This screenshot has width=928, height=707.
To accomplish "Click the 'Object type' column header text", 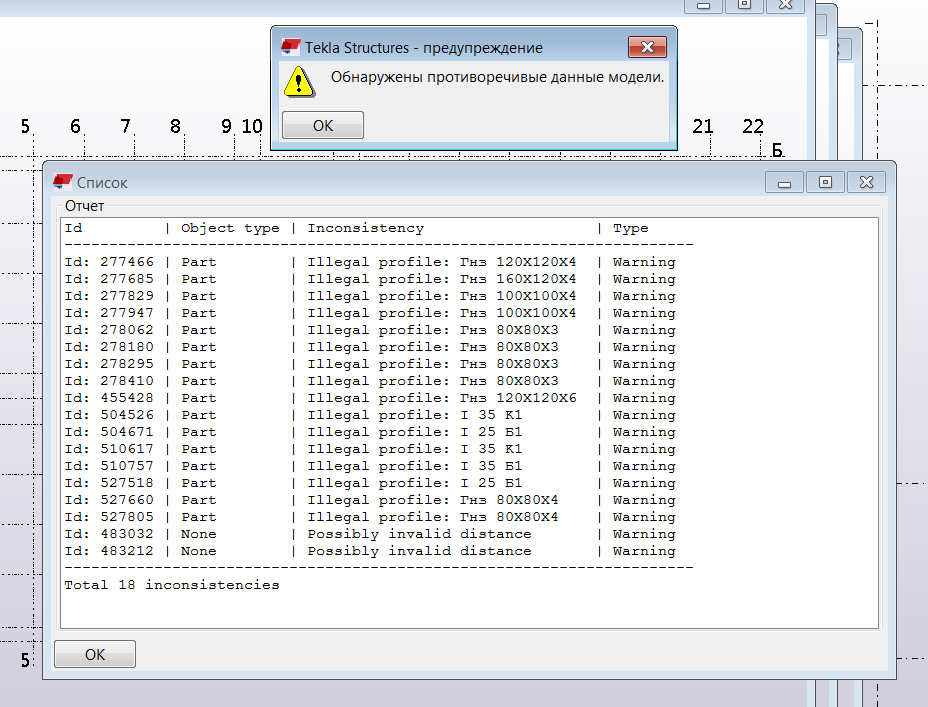I will coord(230,228).
